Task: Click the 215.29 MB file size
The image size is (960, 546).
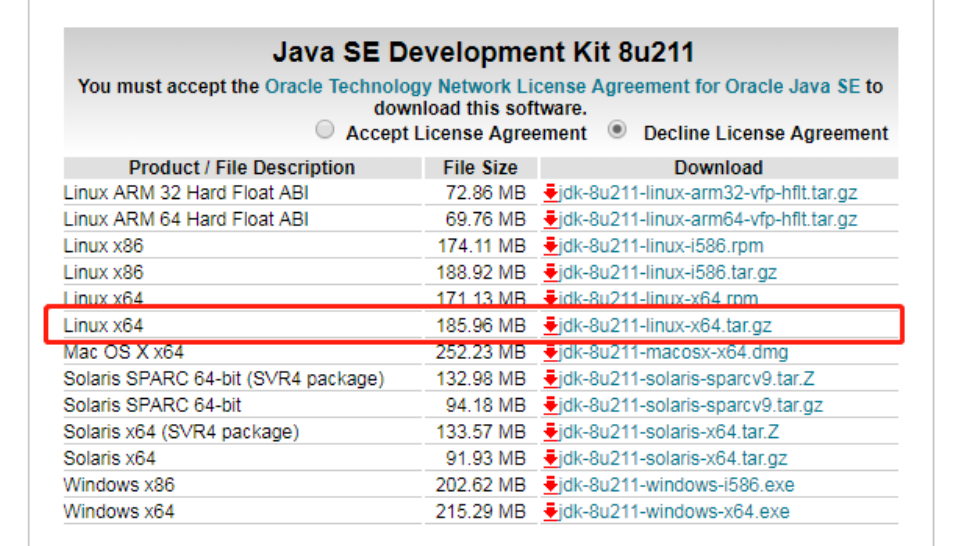Action: 481,512
